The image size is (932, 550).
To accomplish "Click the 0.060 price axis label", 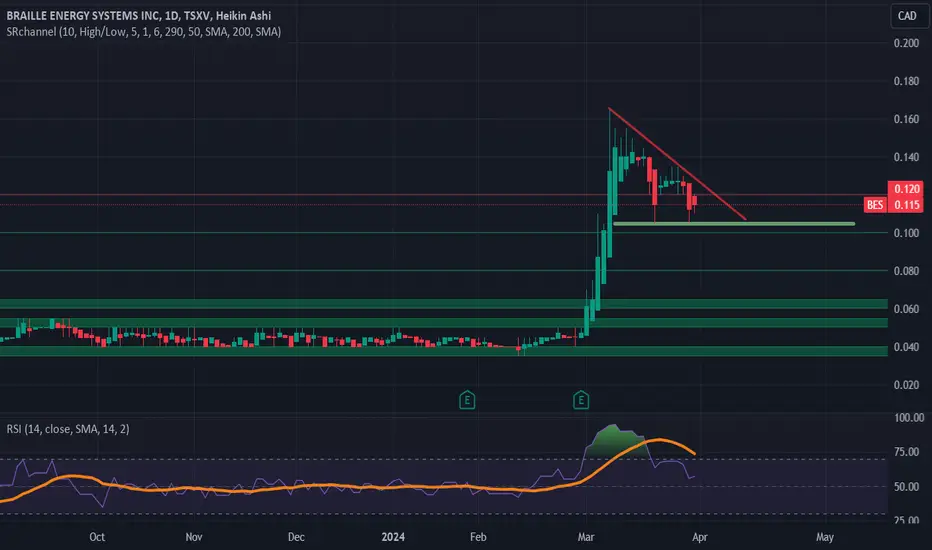I will coord(906,309).
